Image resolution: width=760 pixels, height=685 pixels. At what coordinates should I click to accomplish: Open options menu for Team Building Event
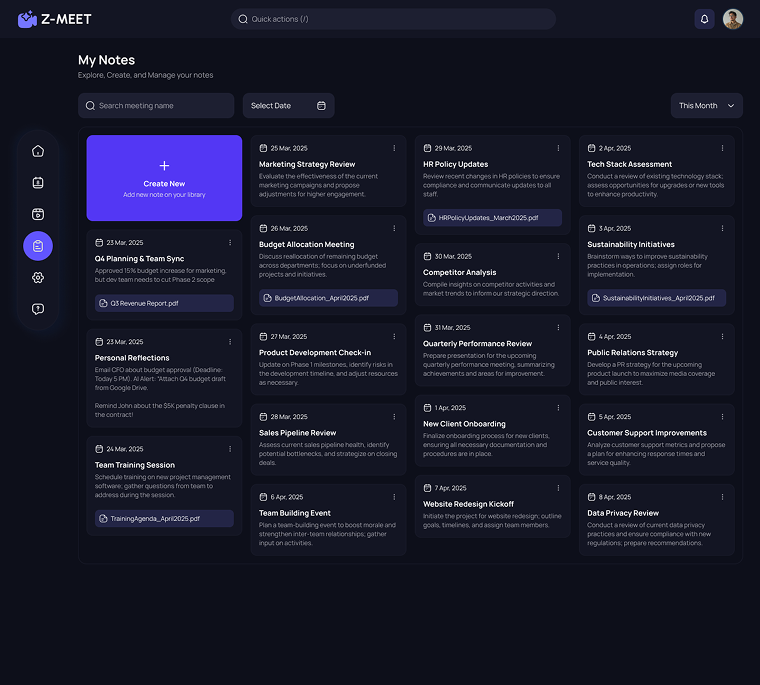394,497
